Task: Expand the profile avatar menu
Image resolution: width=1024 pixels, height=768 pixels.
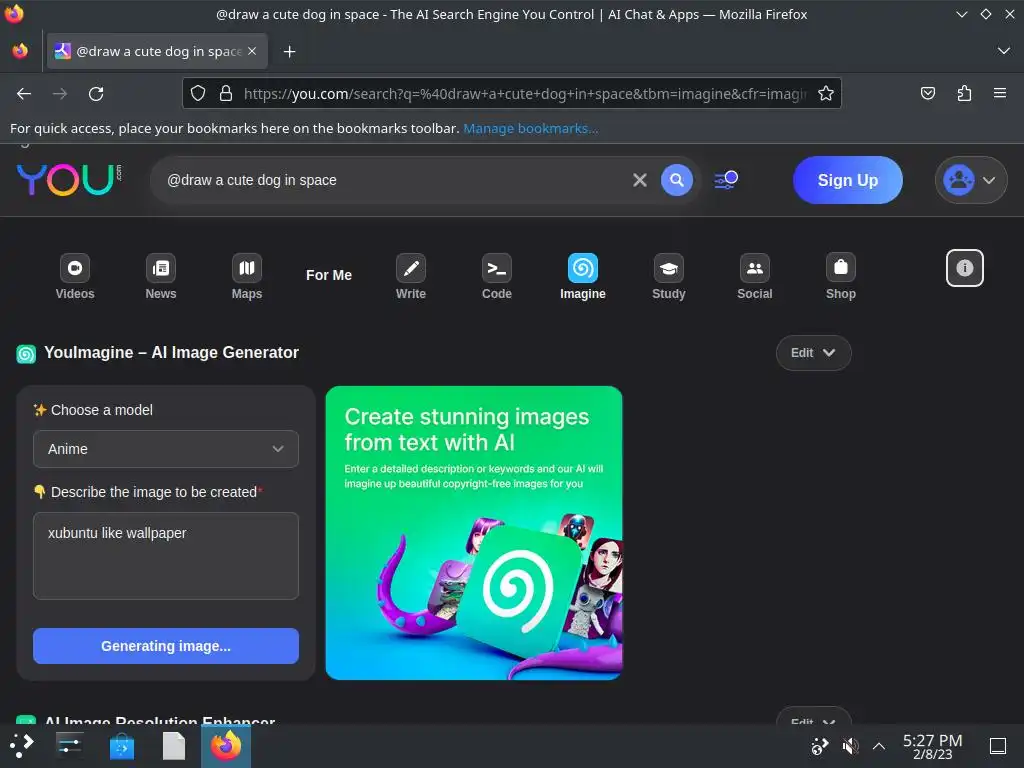Action: point(970,180)
